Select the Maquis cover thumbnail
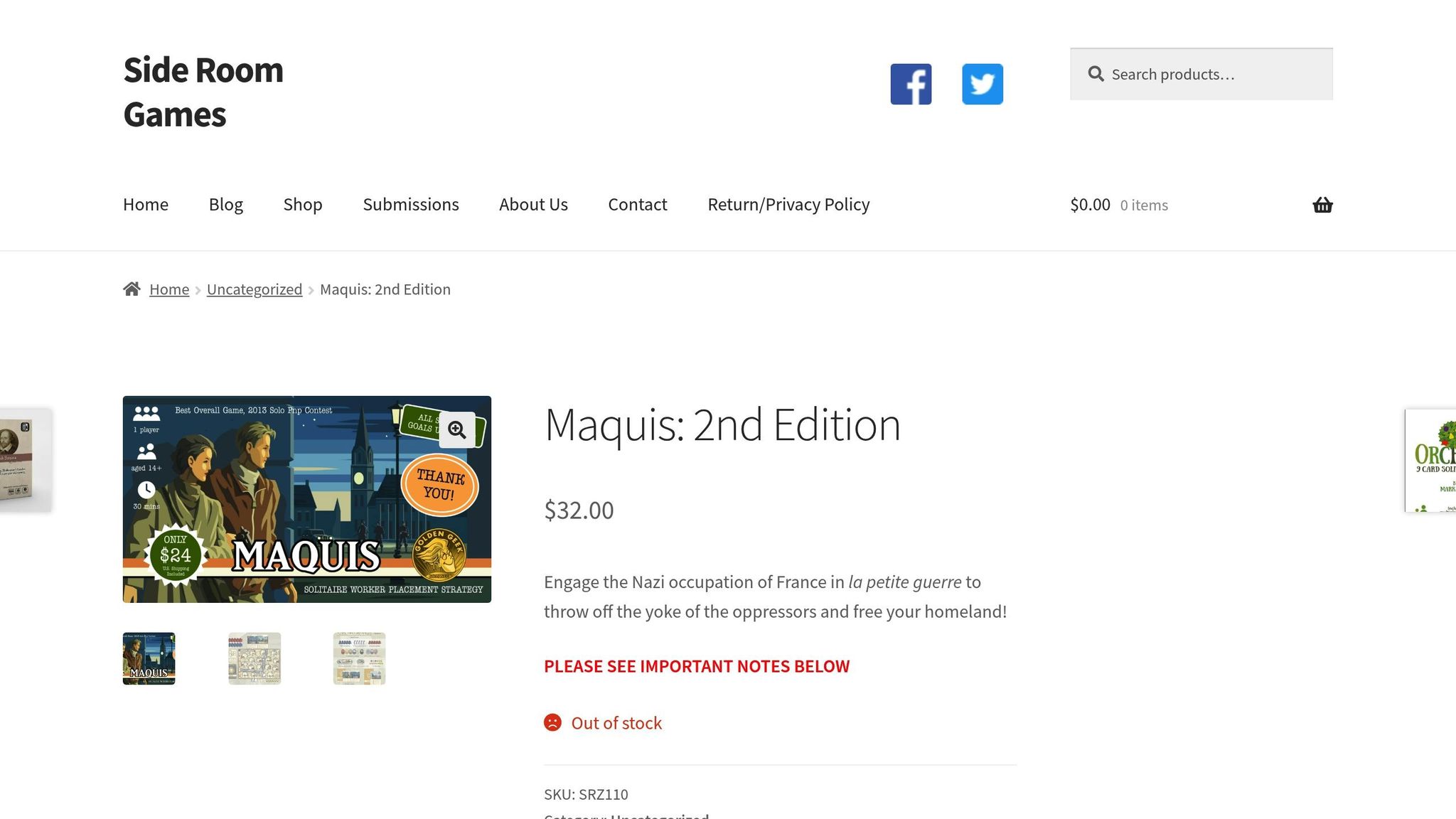1456x819 pixels. (149, 658)
